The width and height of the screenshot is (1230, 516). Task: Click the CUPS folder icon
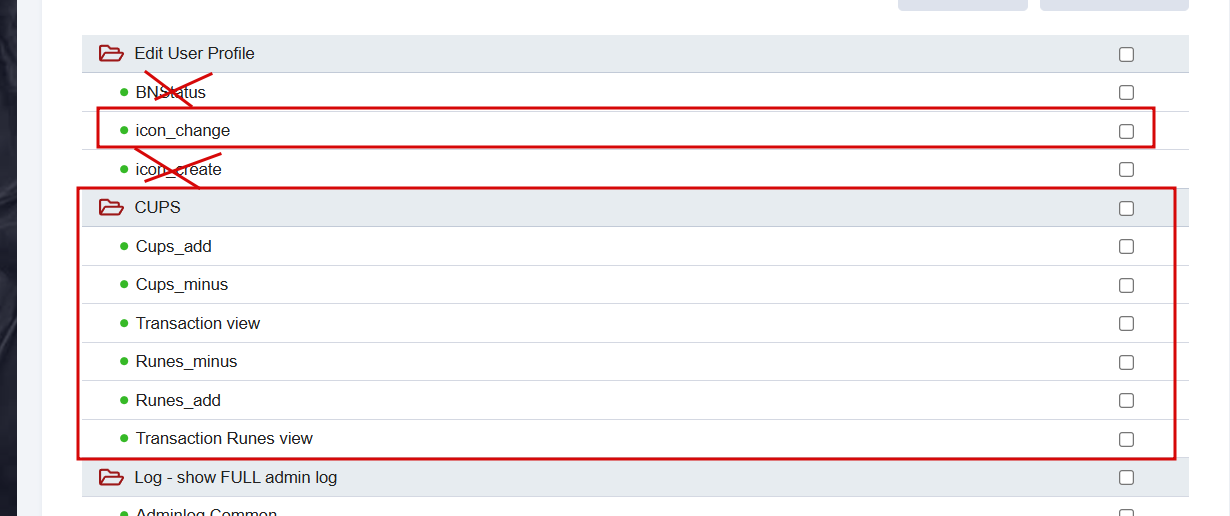click(111, 208)
